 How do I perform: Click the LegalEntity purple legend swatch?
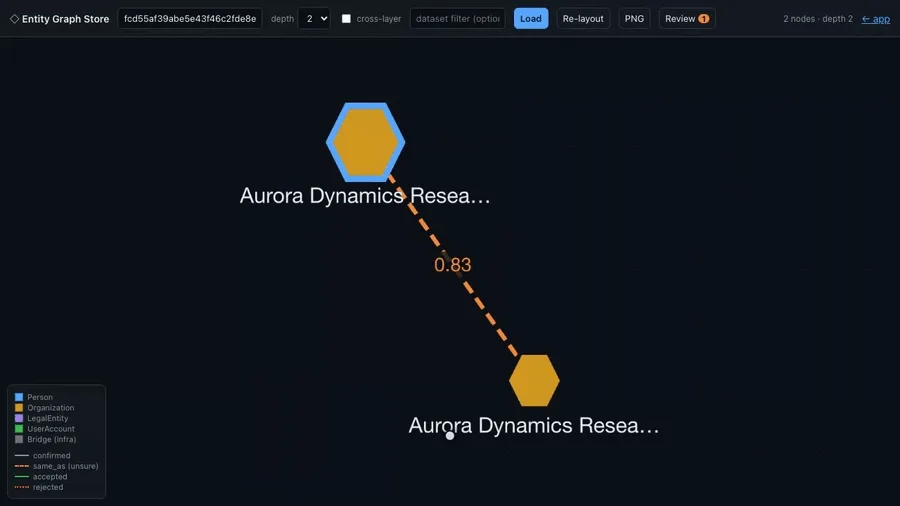click(19, 418)
